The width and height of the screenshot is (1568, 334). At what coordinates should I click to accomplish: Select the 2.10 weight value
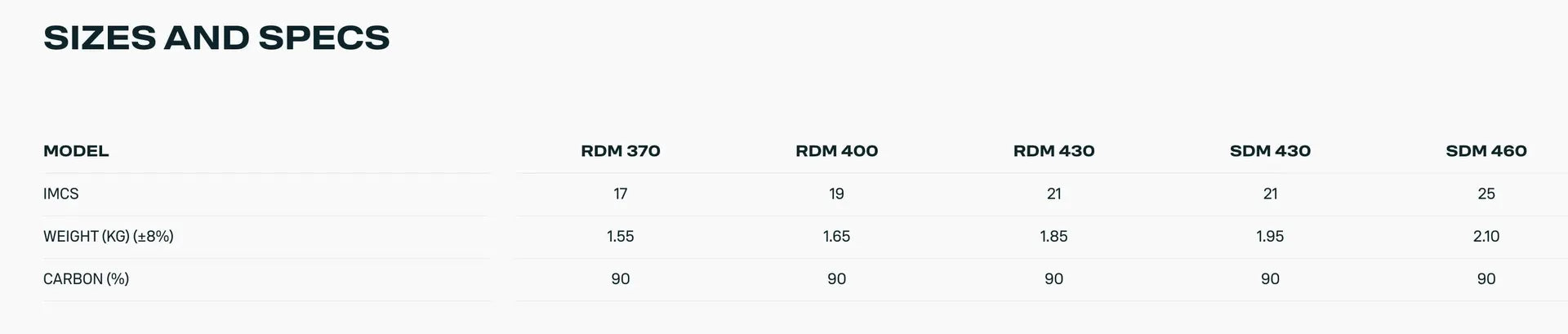(x=1486, y=237)
